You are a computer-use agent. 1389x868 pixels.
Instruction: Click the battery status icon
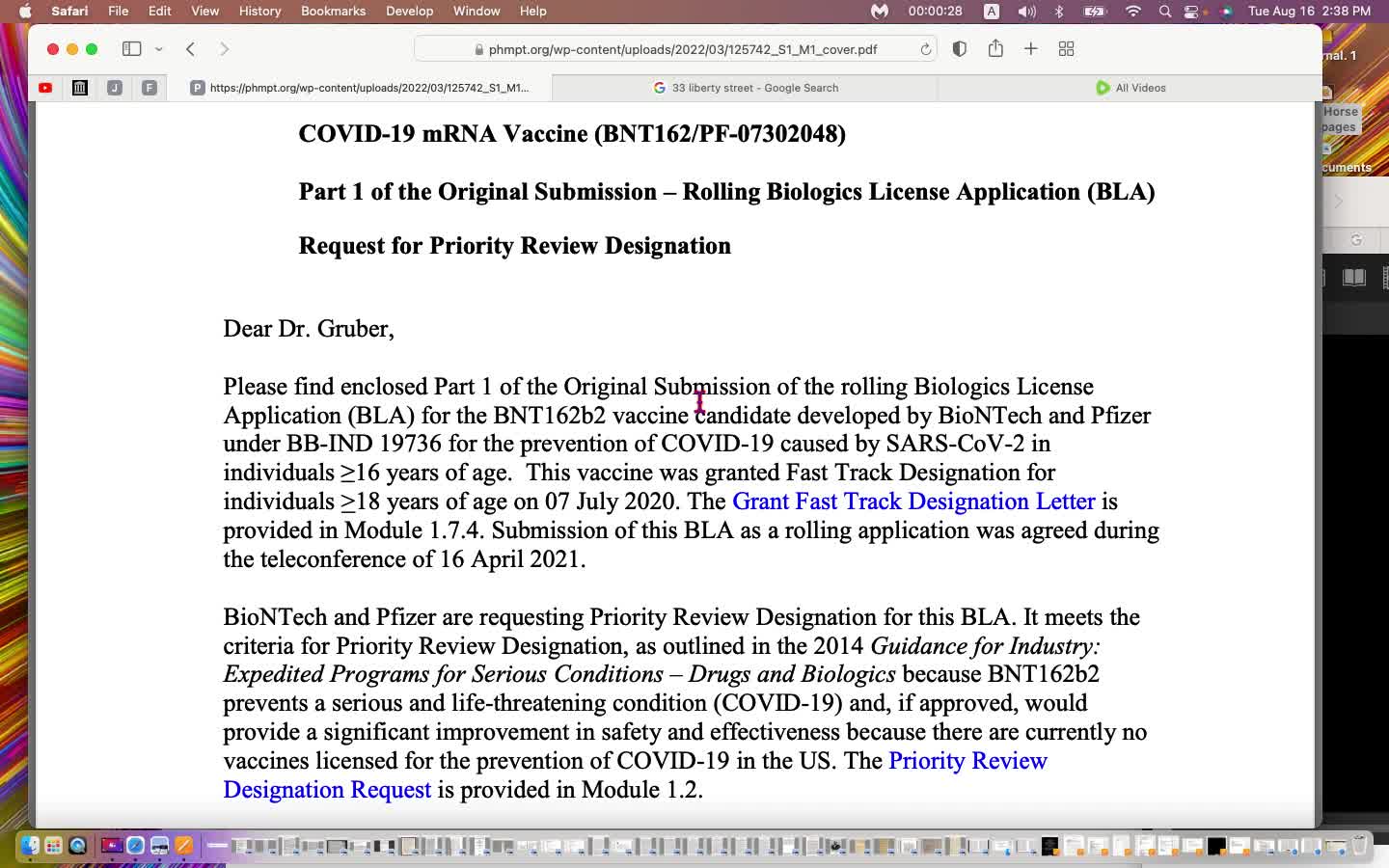[x=1095, y=11]
